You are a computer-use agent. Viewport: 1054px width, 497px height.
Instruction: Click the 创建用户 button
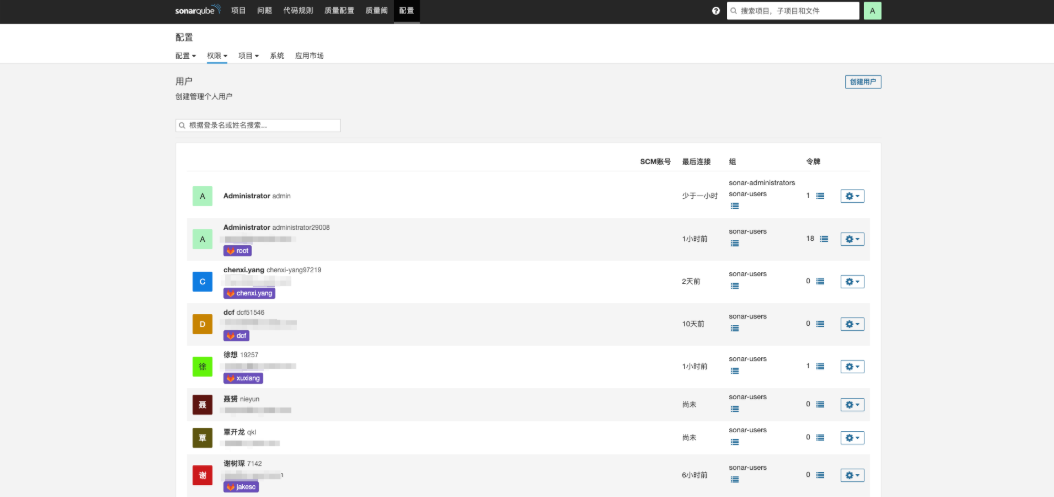863,82
